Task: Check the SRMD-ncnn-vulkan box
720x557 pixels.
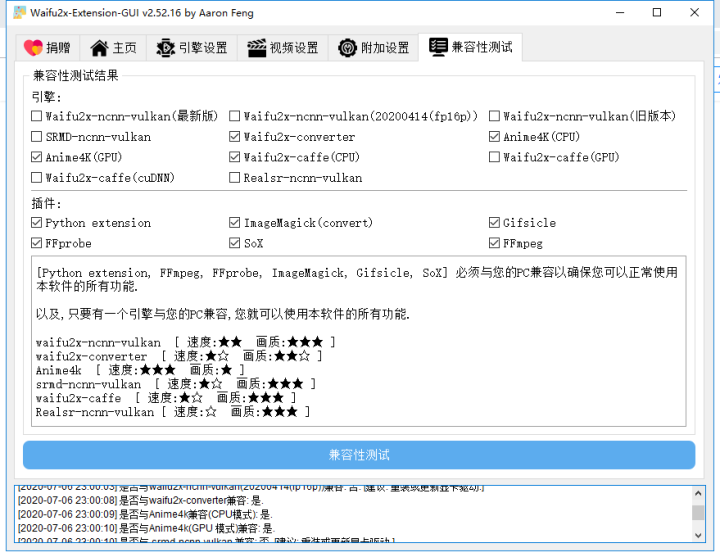Action: (36, 136)
